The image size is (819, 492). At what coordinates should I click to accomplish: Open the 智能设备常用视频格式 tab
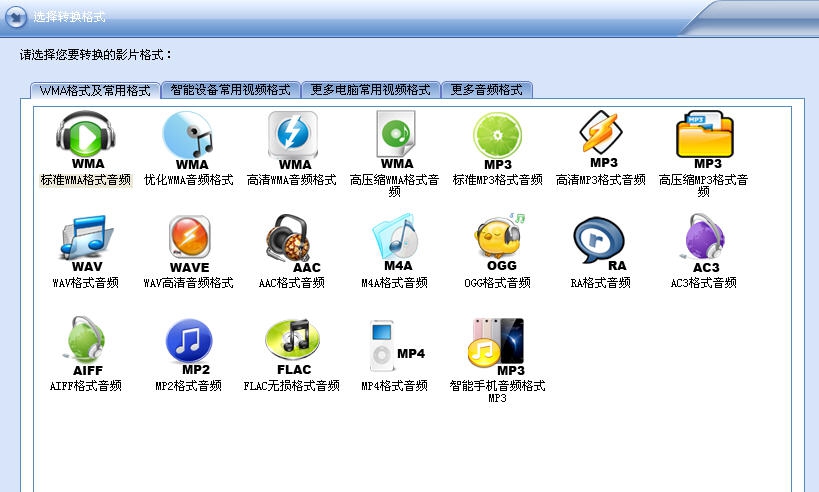(231, 90)
